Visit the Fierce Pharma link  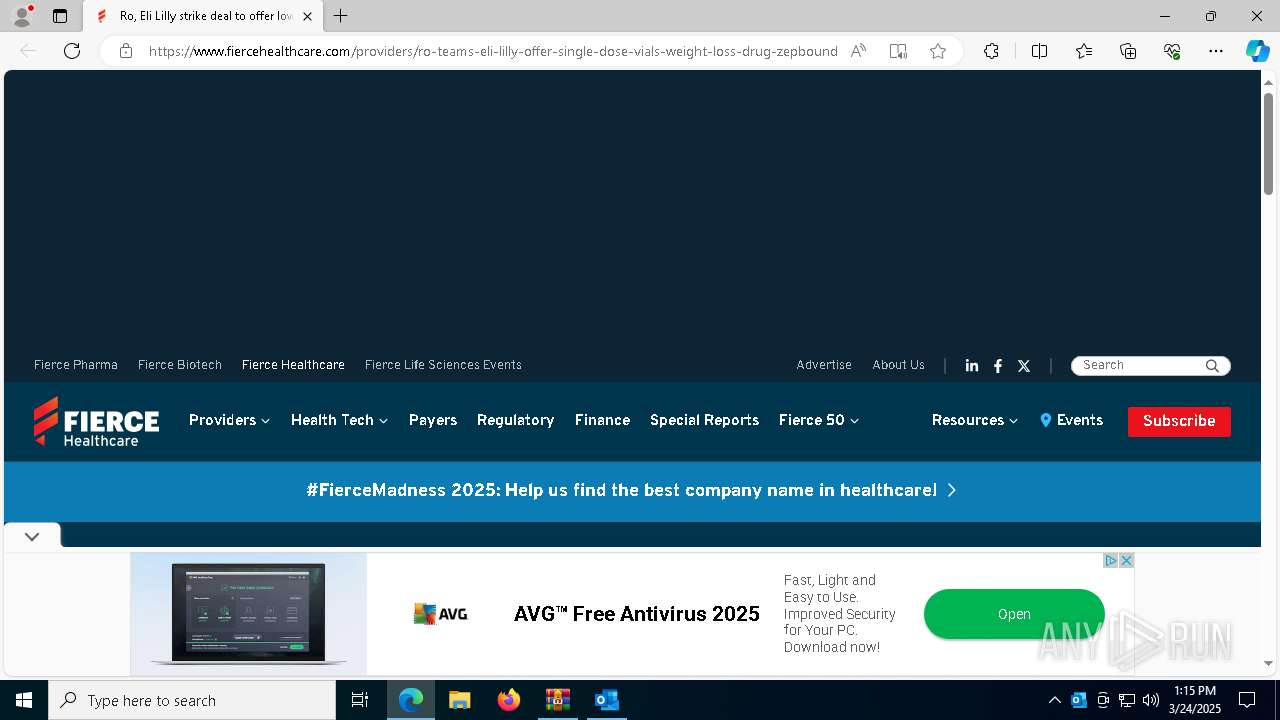click(x=76, y=365)
